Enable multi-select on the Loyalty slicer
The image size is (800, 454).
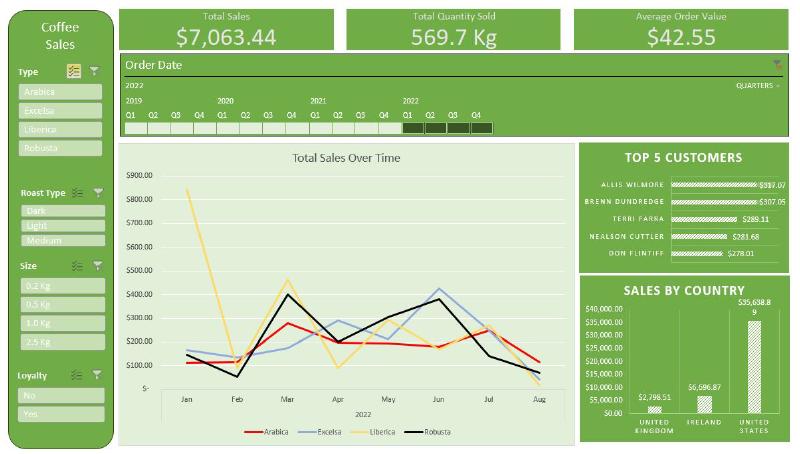point(77,375)
